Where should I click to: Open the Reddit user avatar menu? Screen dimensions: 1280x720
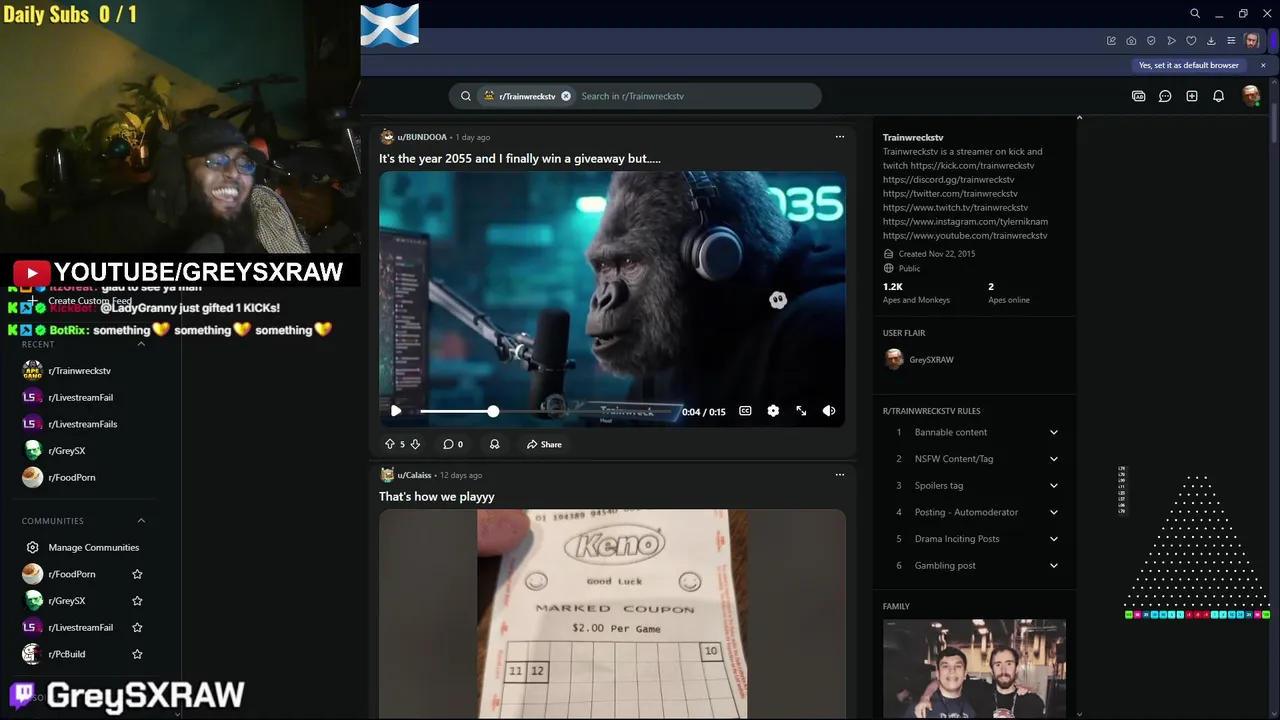pyautogui.click(x=1250, y=95)
